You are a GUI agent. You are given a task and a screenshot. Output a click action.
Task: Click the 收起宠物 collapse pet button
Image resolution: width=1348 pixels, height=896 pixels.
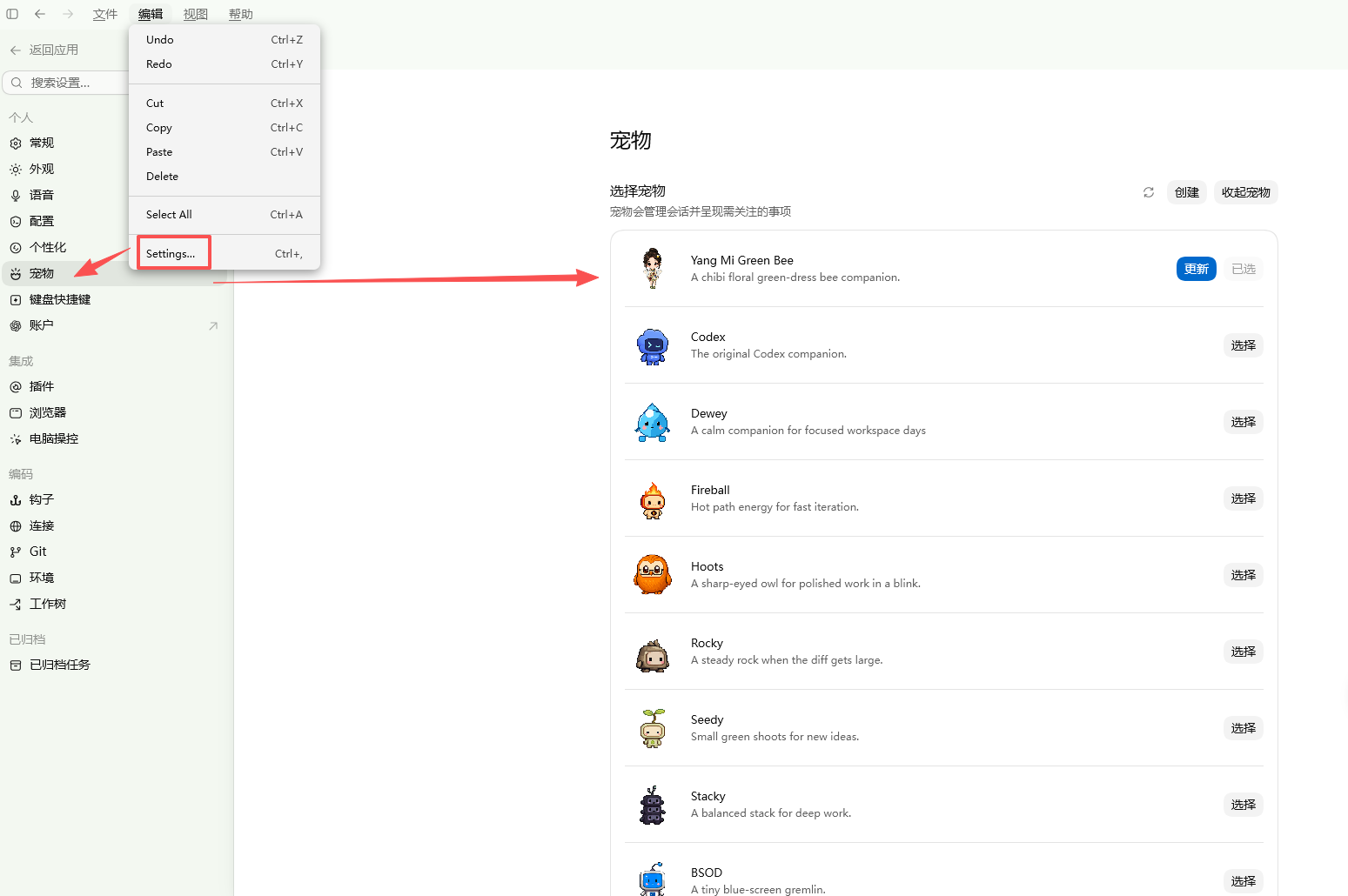tap(1246, 192)
